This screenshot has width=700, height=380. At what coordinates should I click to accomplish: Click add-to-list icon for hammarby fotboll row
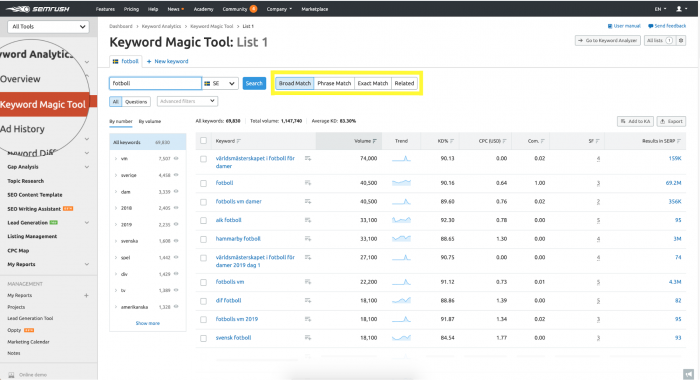point(308,239)
